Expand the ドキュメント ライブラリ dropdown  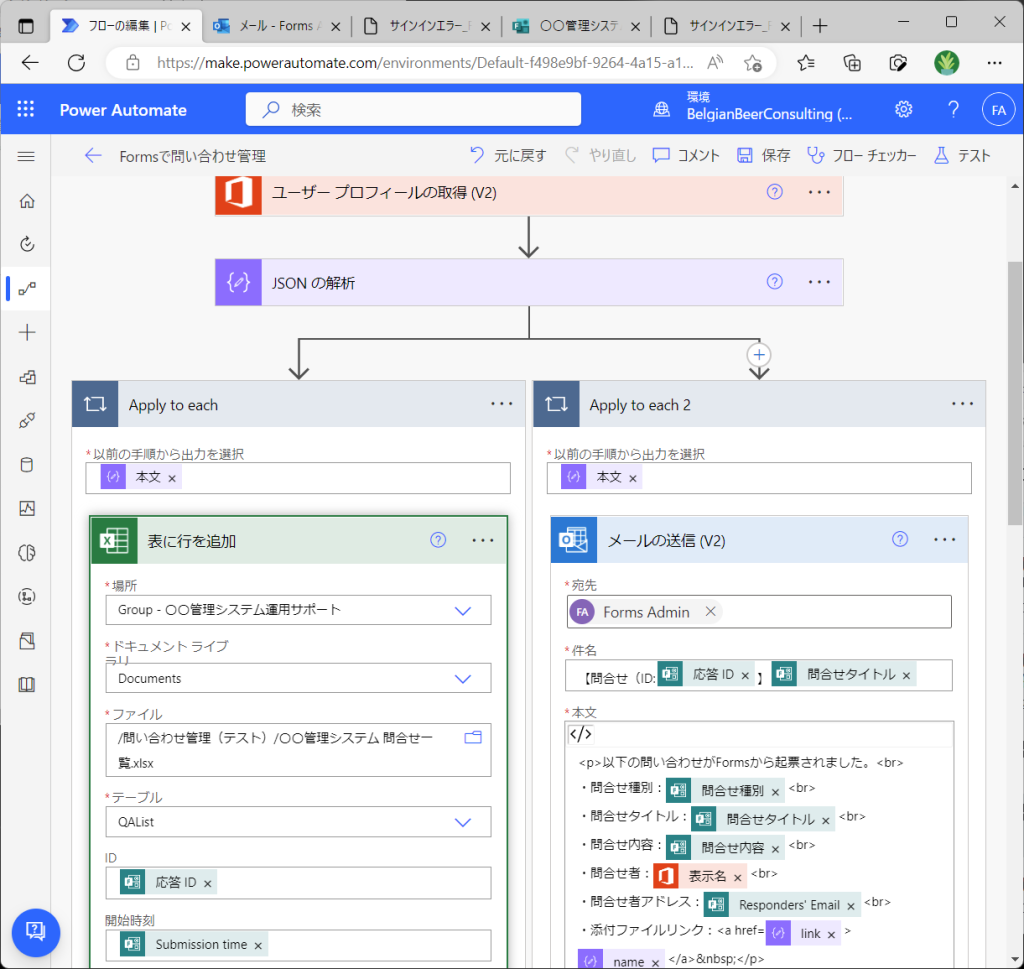tap(463, 679)
